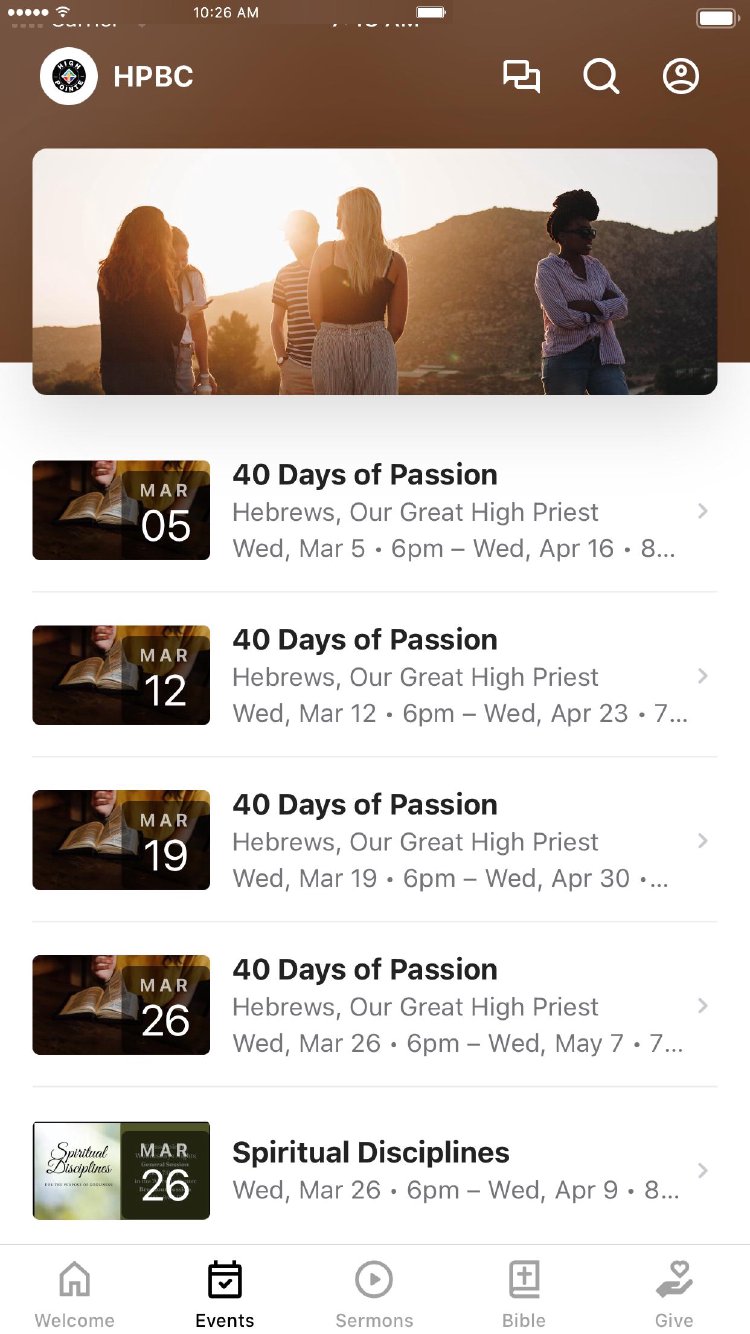Open the chat messages icon
Image resolution: width=750 pixels, height=1334 pixels.
[x=521, y=77]
